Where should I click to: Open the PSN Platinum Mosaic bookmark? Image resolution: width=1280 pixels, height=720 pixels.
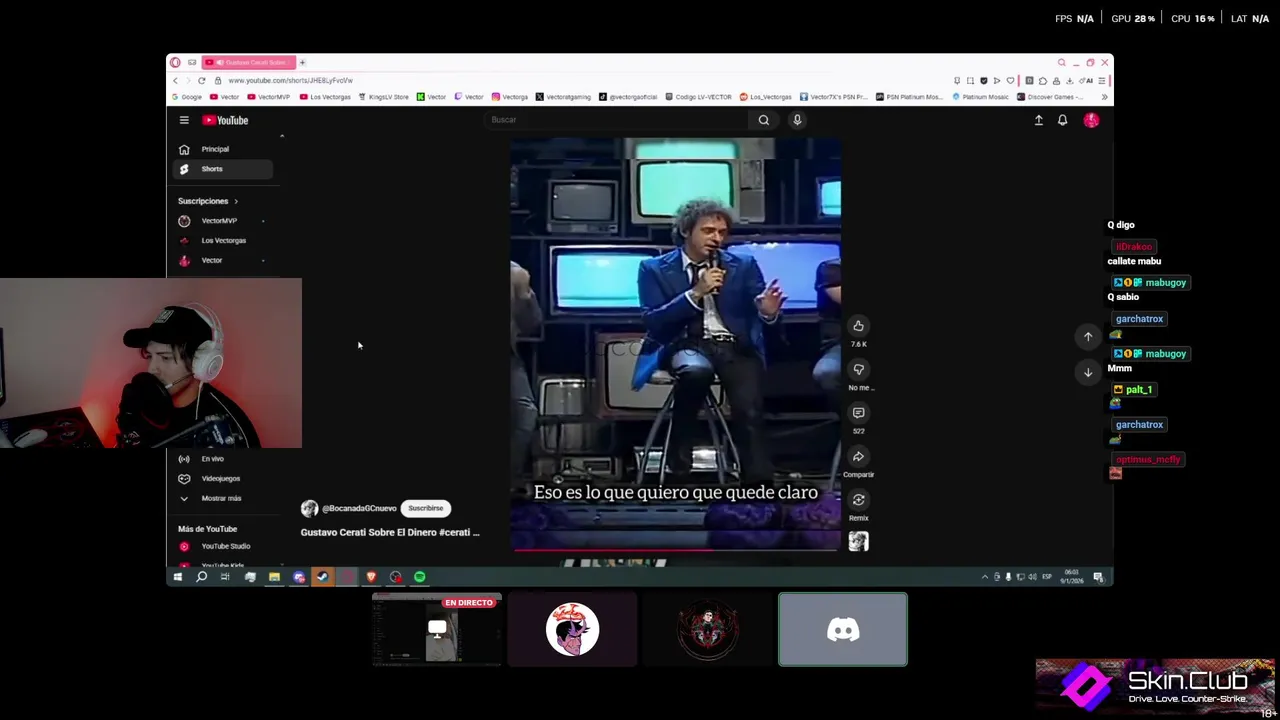(x=909, y=97)
